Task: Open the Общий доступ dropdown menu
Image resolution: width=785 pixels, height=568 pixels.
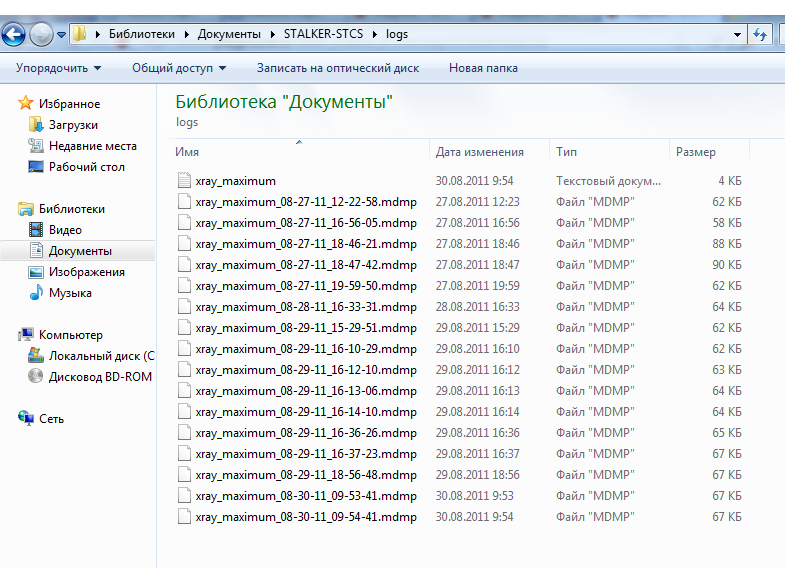Action: click(179, 68)
